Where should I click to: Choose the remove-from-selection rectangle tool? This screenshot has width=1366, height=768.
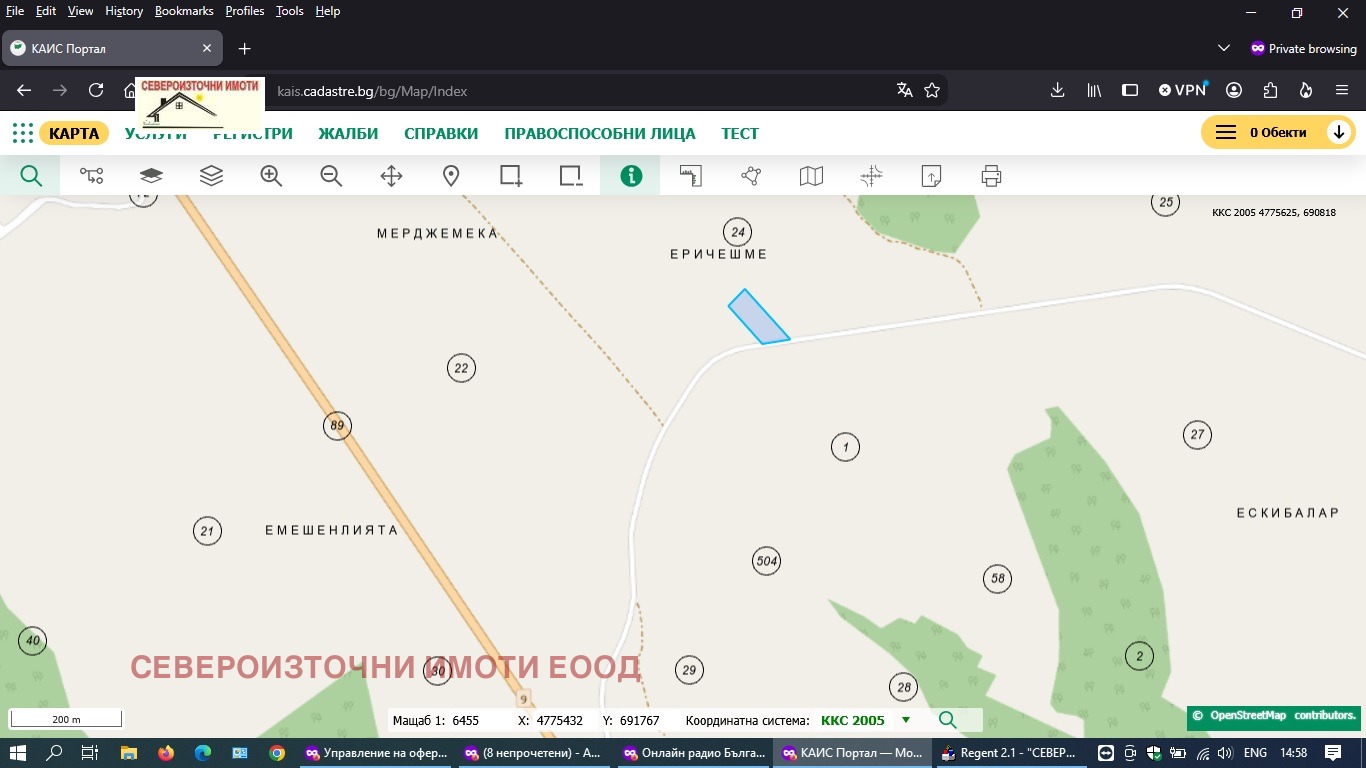(571, 176)
